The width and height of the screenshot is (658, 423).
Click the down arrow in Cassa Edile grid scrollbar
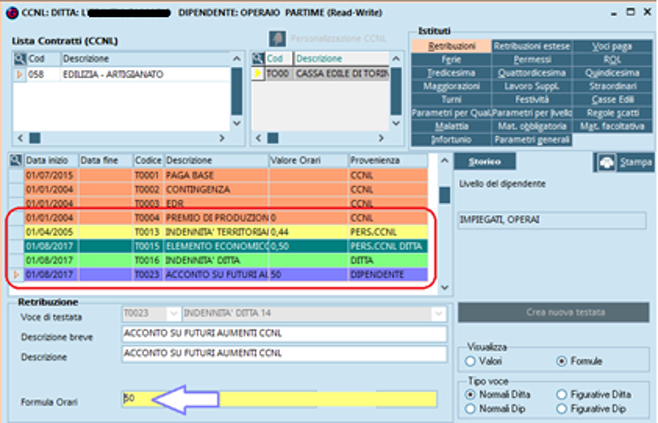pyautogui.click(x=396, y=123)
